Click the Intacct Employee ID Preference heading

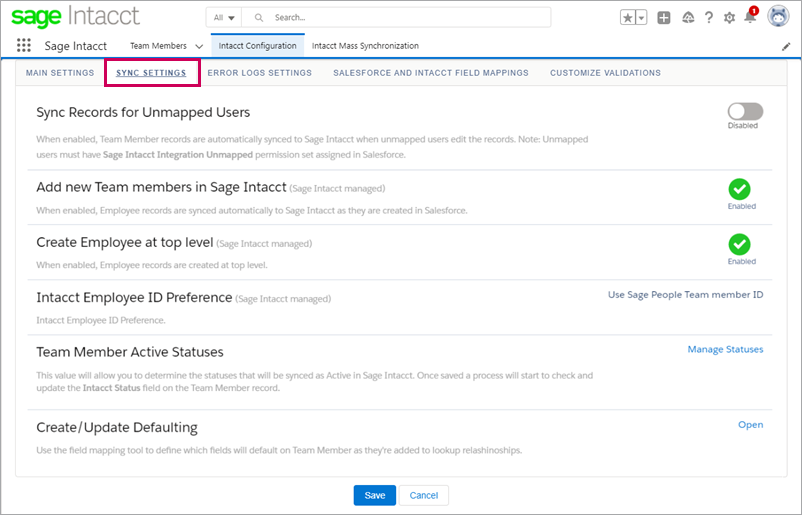[134, 298]
